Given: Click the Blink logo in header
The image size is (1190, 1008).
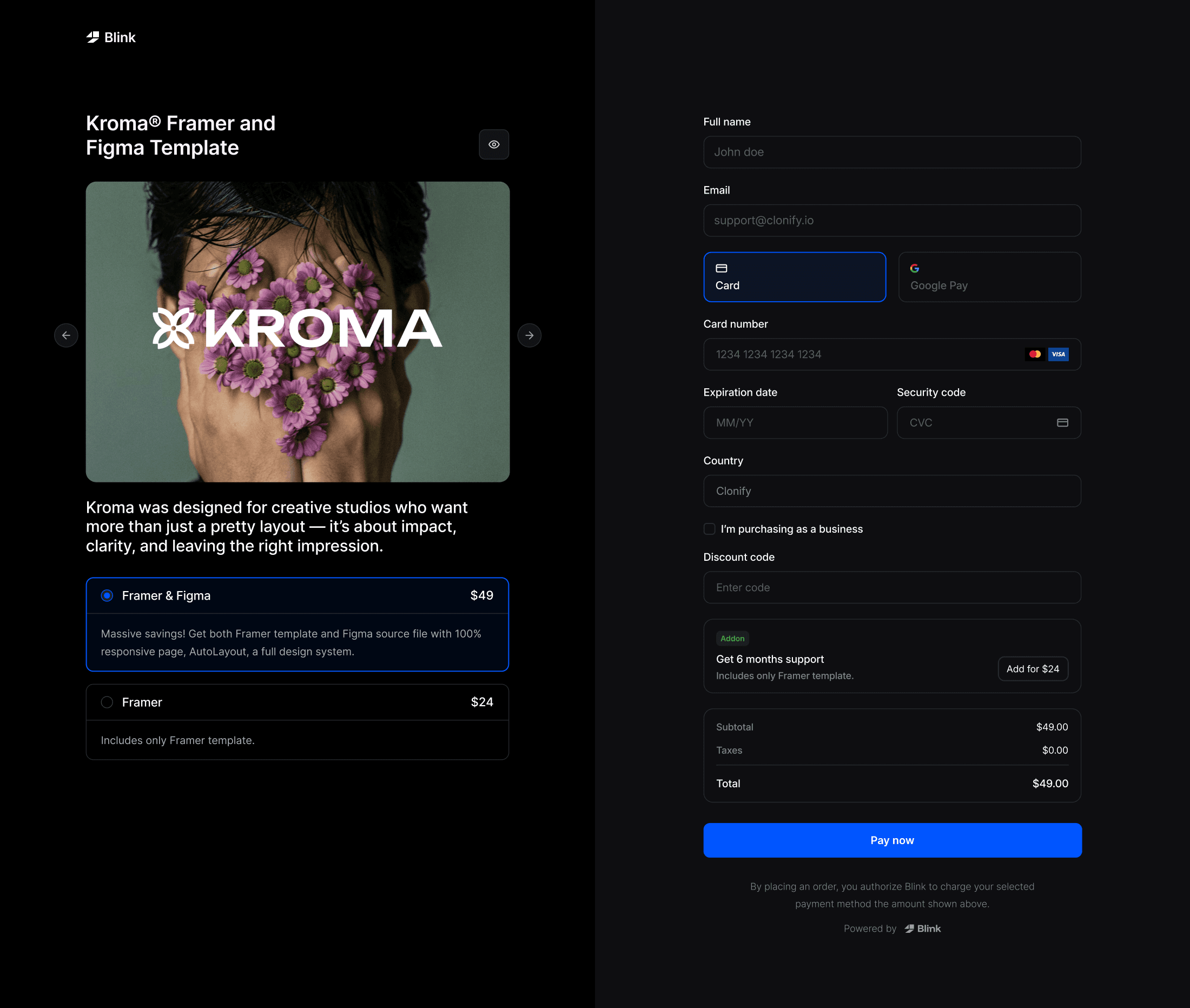Looking at the screenshot, I should [111, 38].
